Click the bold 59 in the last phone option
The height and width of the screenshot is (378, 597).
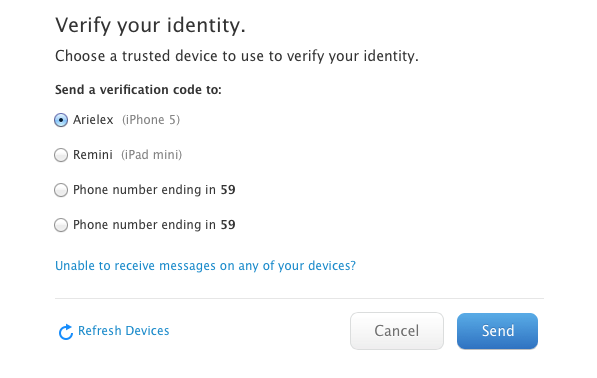228,225
